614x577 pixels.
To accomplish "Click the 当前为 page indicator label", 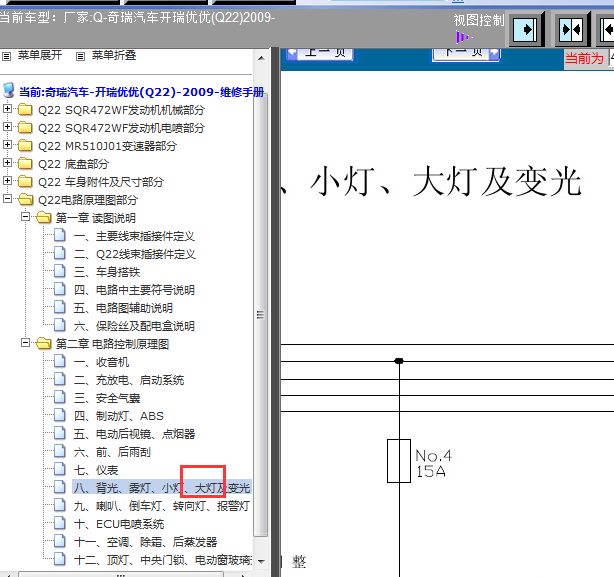I will tap(584, 59).
